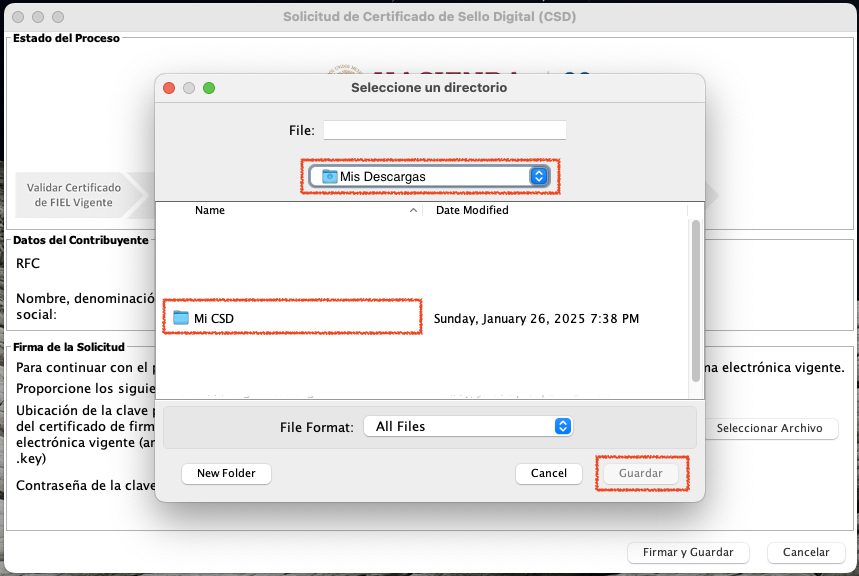Sort by the Name column header
Viewport: 859px width, 576px height.
pyautogui.click(x=210, y=210)
